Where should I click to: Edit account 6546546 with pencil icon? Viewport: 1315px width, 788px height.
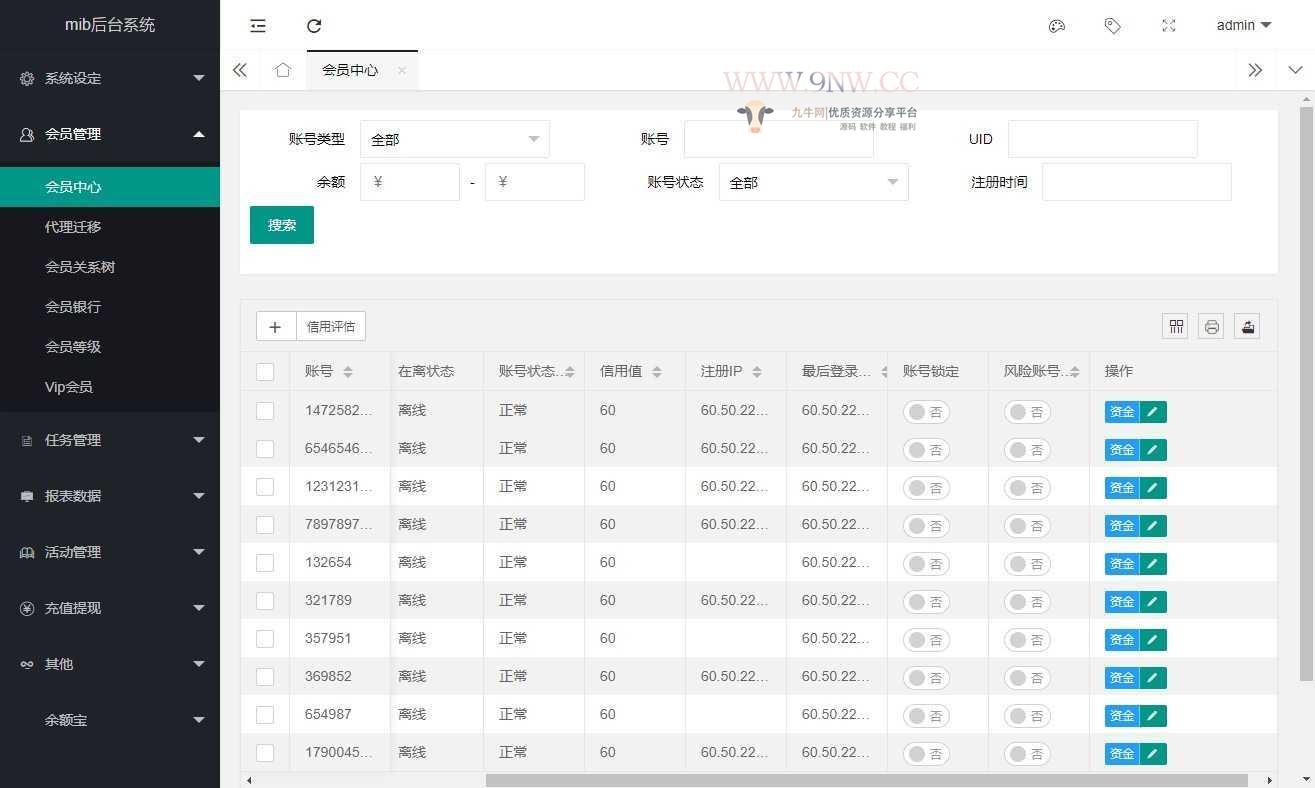tap(1153, 450)
